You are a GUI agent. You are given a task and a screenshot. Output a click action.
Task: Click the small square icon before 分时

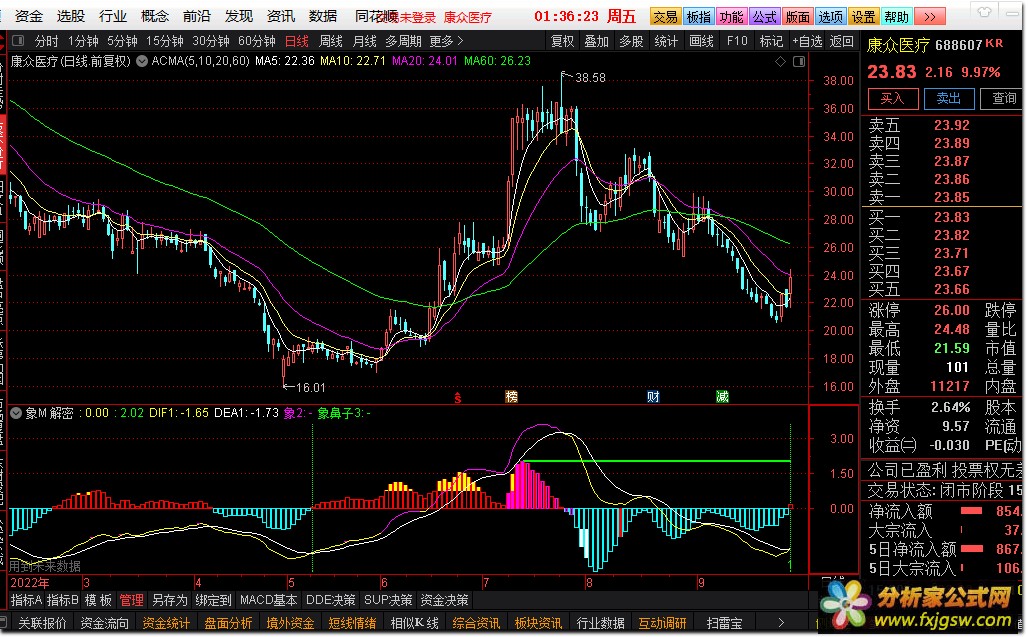[x=18, y=41]
